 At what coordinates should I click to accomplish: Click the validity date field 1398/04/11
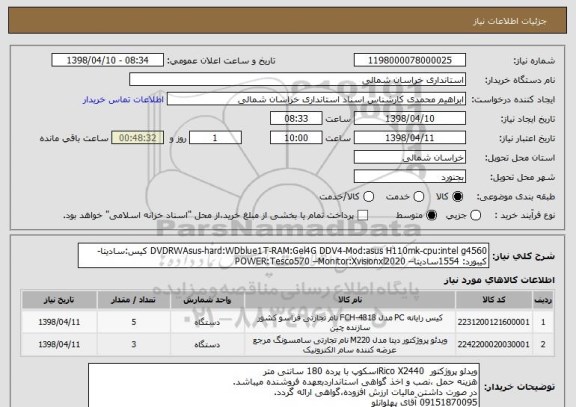click(410, 138)
